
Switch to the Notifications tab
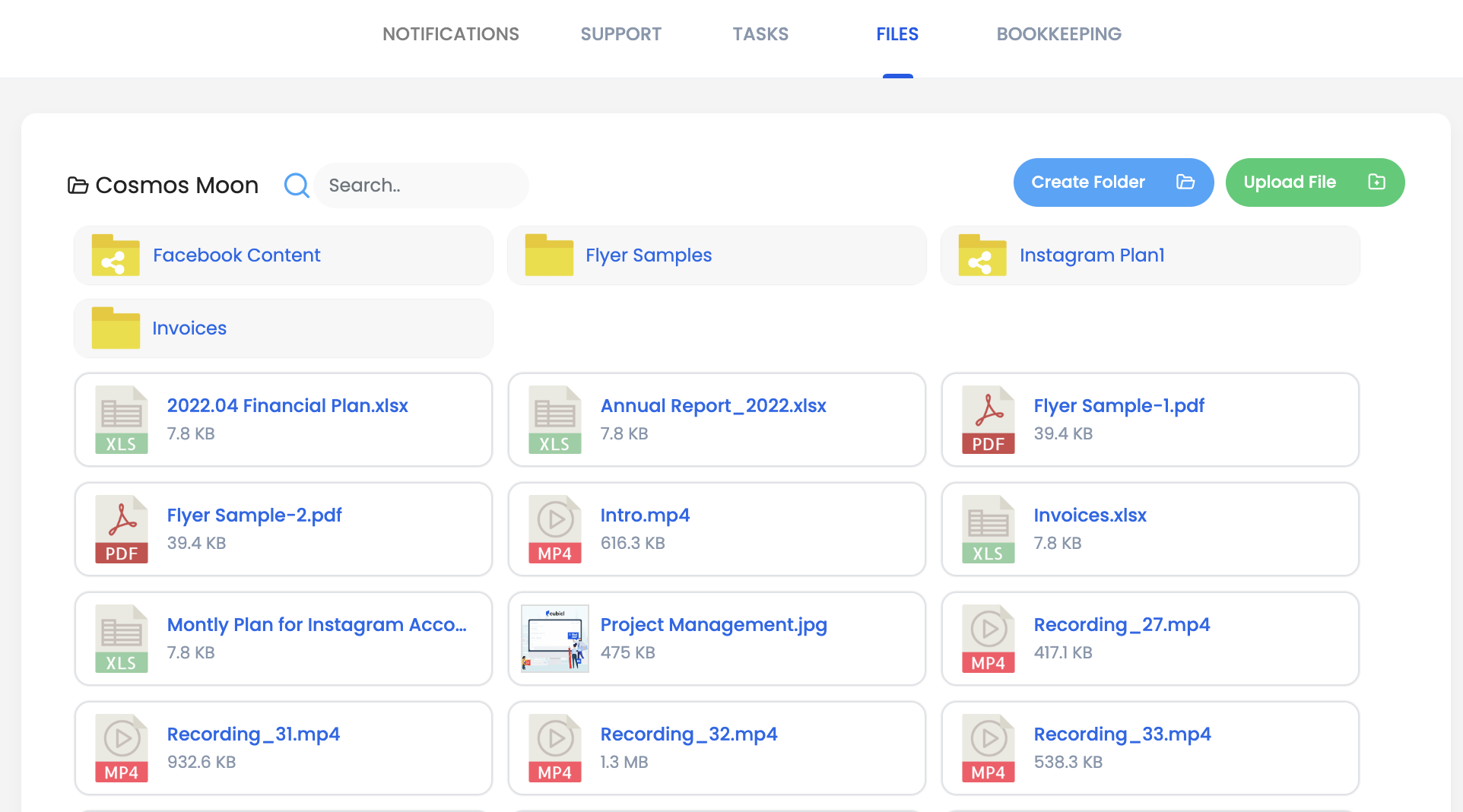click(x=450, y=34)
